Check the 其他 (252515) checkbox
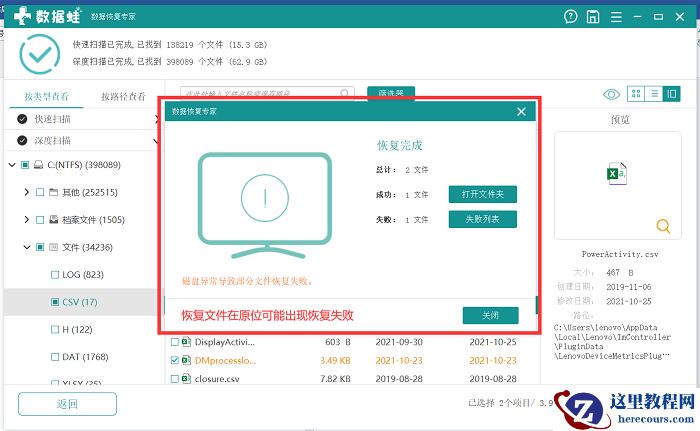This screenshot has height=431, width=700. tap(40, 192)
